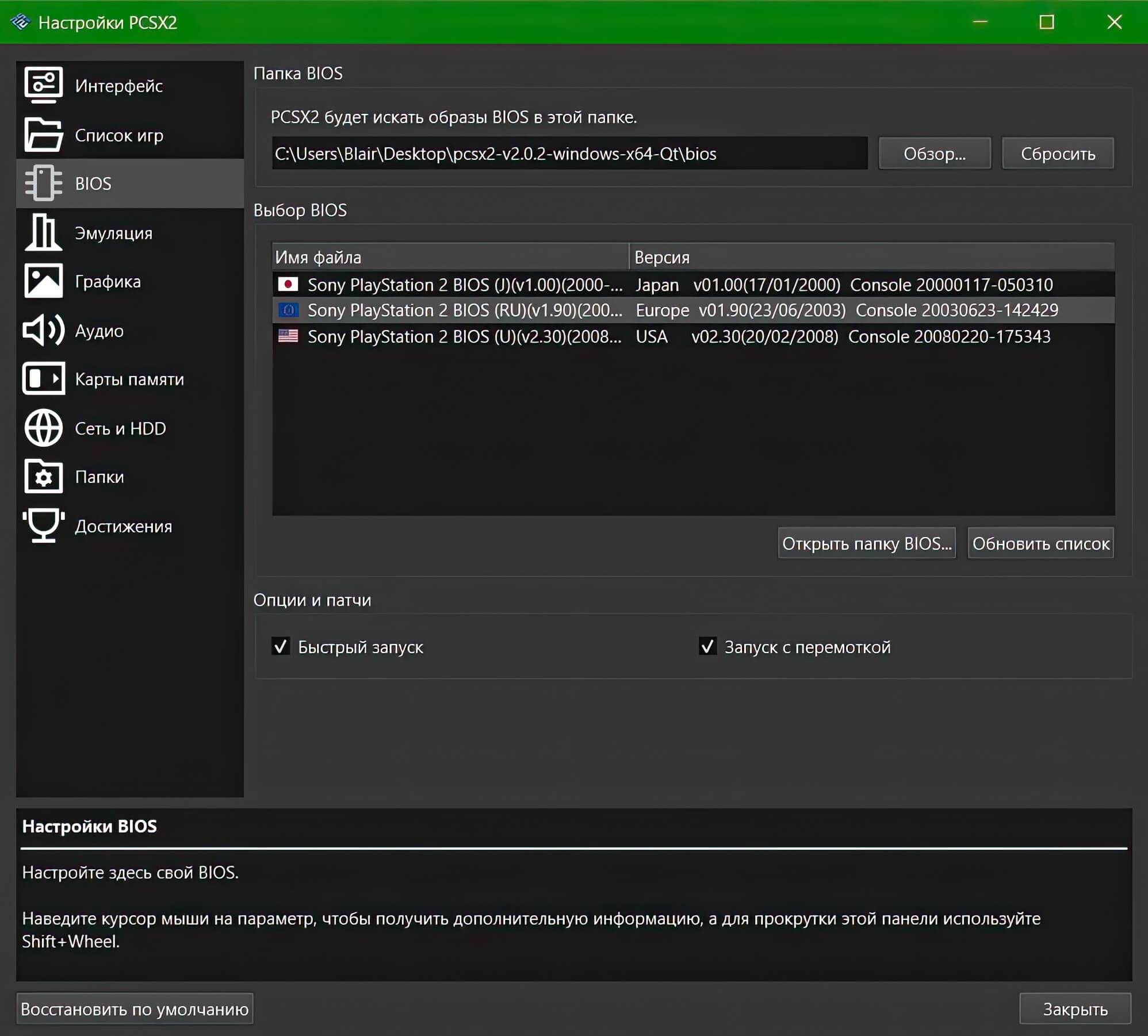Screen dimensions: 1148x1036
Task: Select the BIOS (J)(v1.00) file name
Action: (x=465, y=285)
